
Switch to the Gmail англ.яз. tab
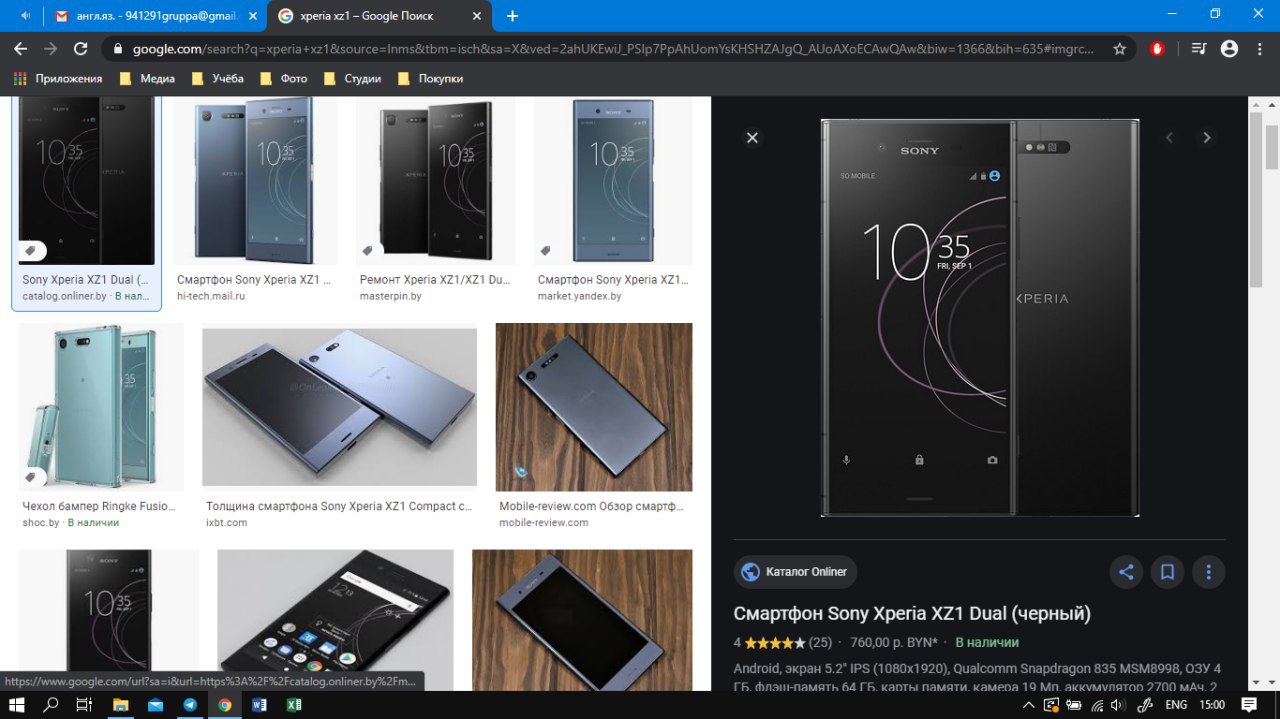155,16
